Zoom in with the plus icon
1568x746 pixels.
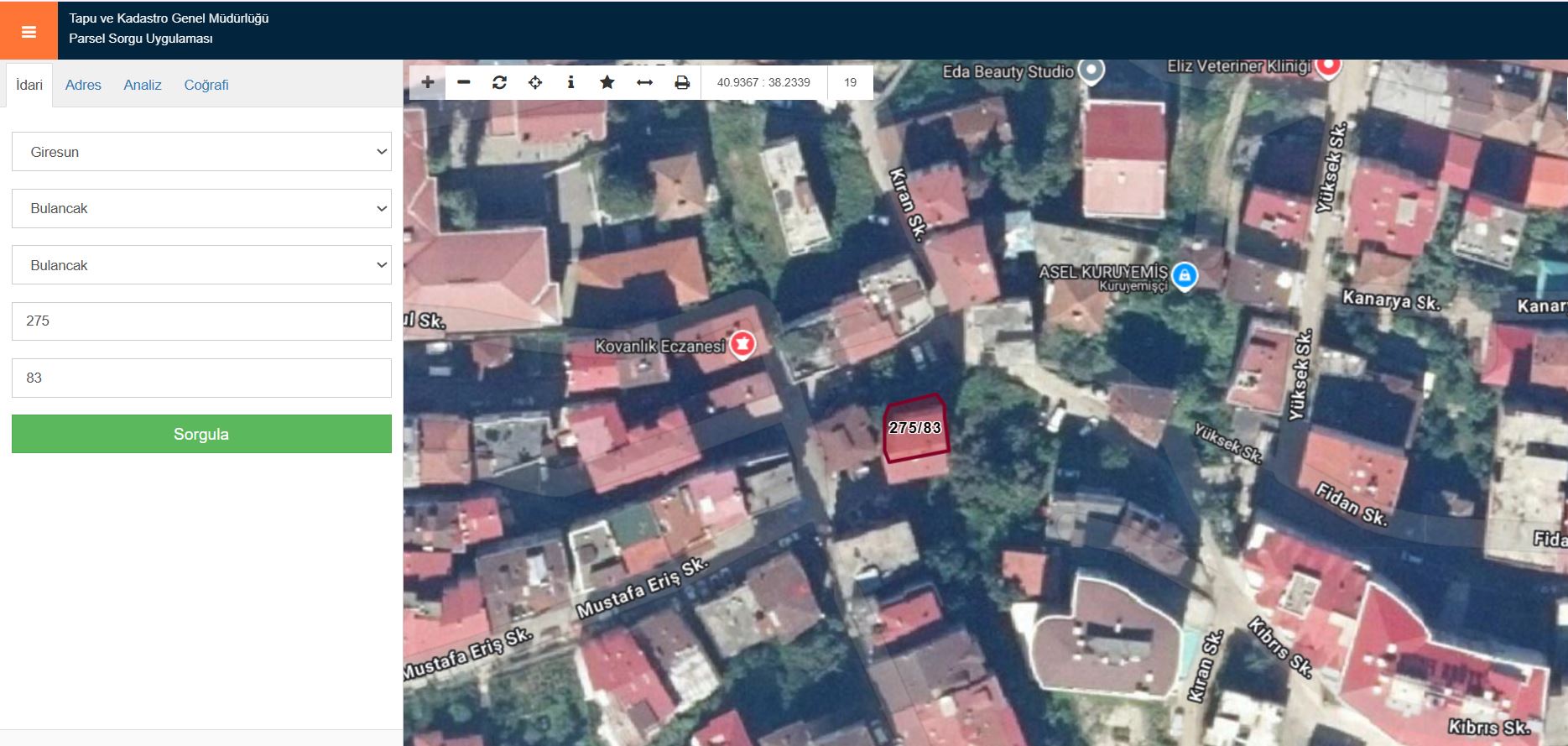[428, 82]
